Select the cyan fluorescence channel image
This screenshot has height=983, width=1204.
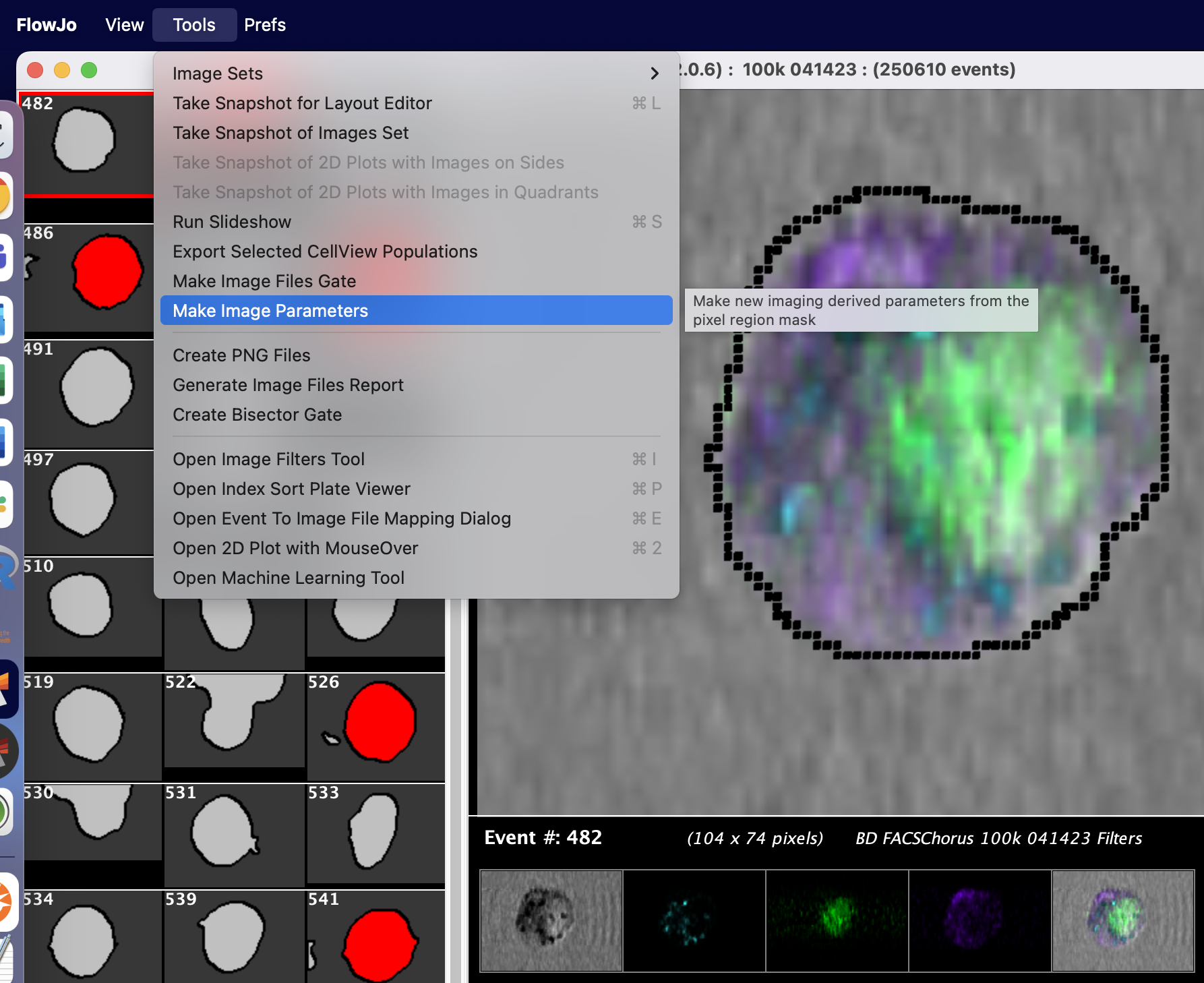(x=694, y=920)
